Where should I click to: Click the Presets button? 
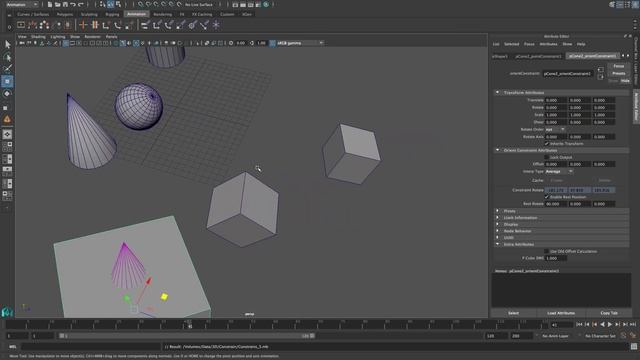[x=619, y=73]
